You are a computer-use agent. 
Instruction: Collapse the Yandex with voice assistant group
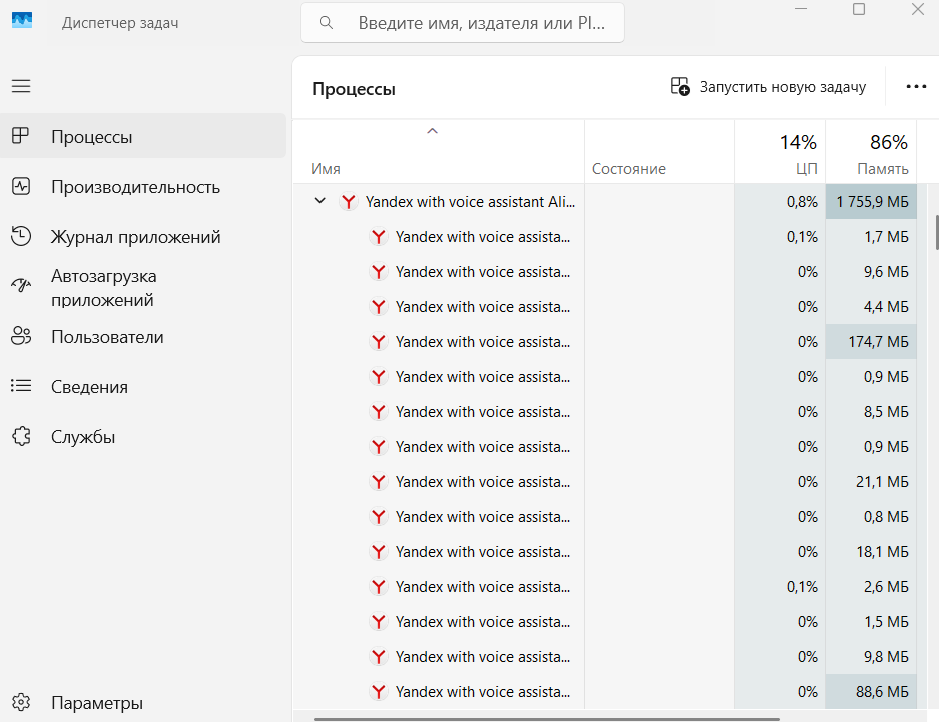(320, 201)
